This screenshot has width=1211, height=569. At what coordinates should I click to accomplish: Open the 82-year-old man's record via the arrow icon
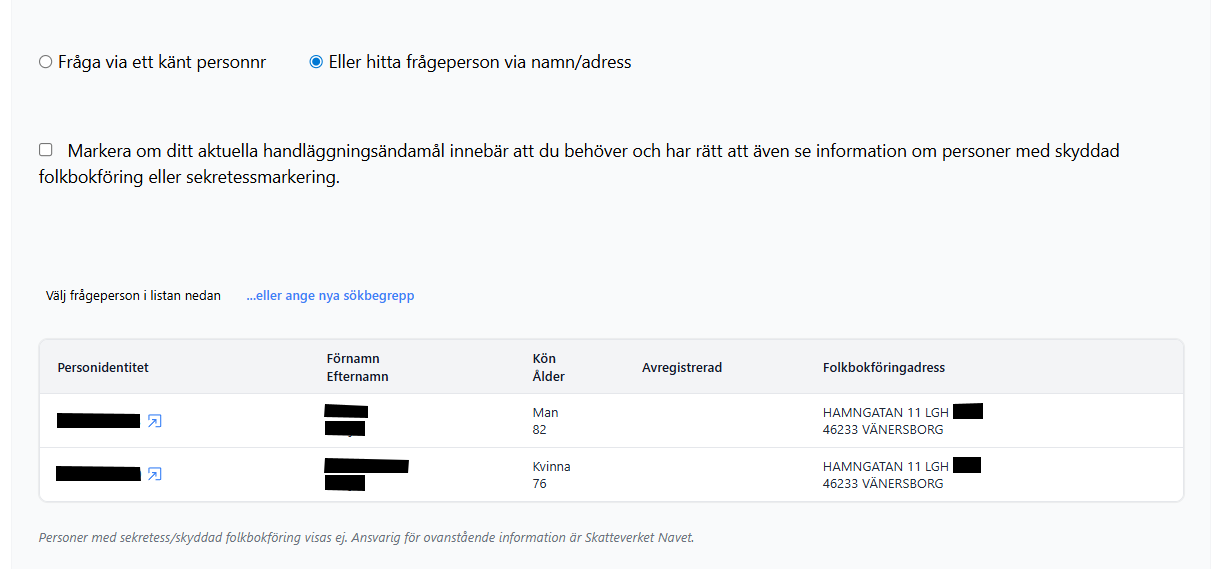point(154,421)
